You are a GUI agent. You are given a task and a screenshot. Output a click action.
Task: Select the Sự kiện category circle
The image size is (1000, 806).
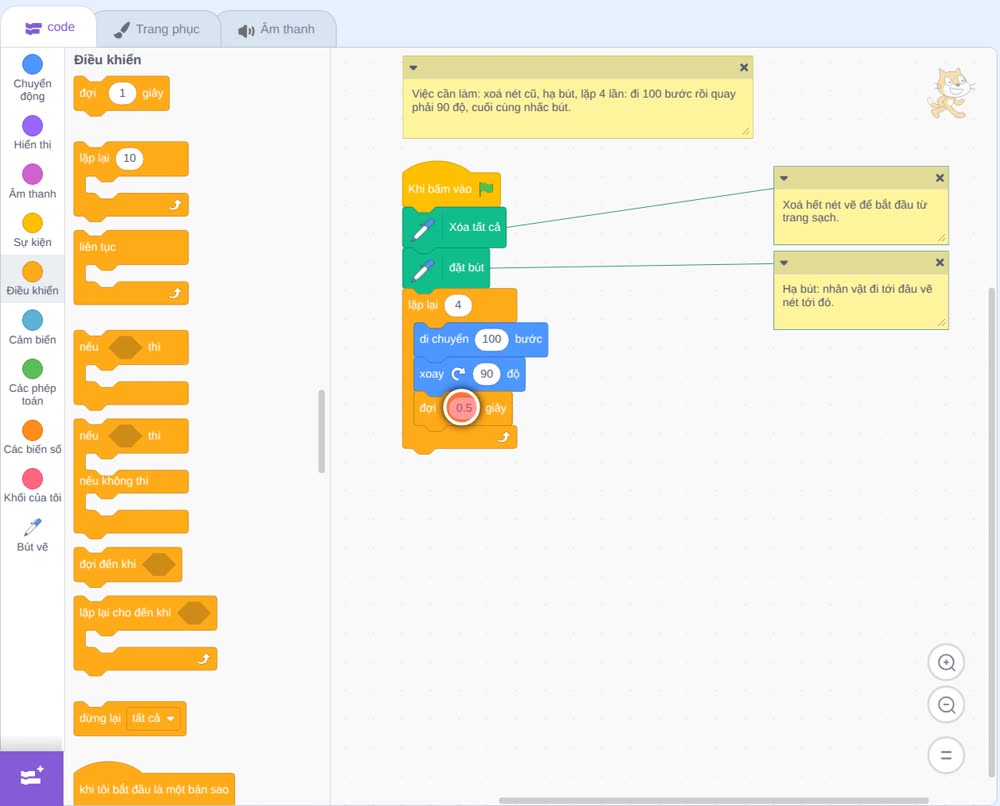(33, 223)
